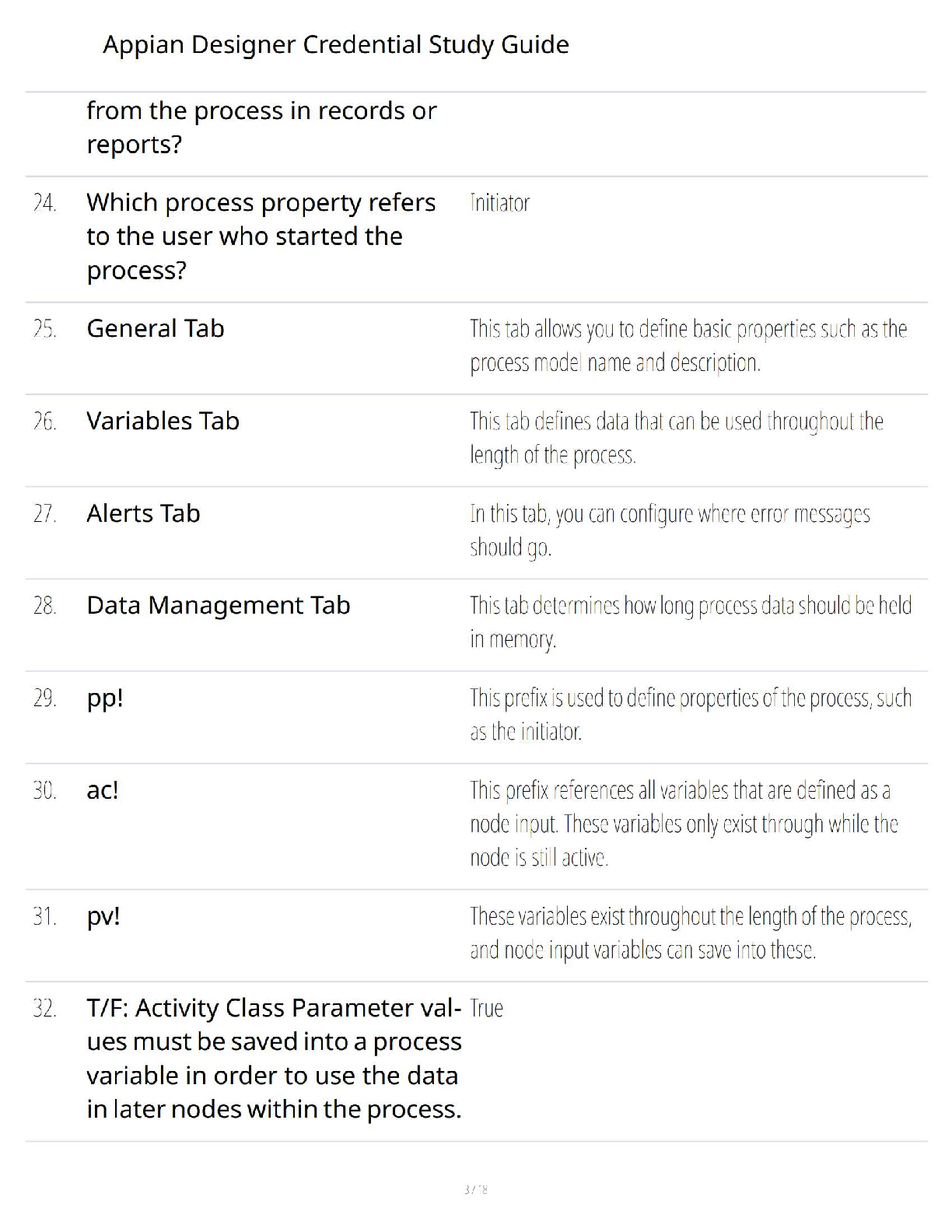Screen dimensions: 952x1232
Task: Click the 'ac!' prefix term
Action: pyautogui.click(x=103, y=791)
